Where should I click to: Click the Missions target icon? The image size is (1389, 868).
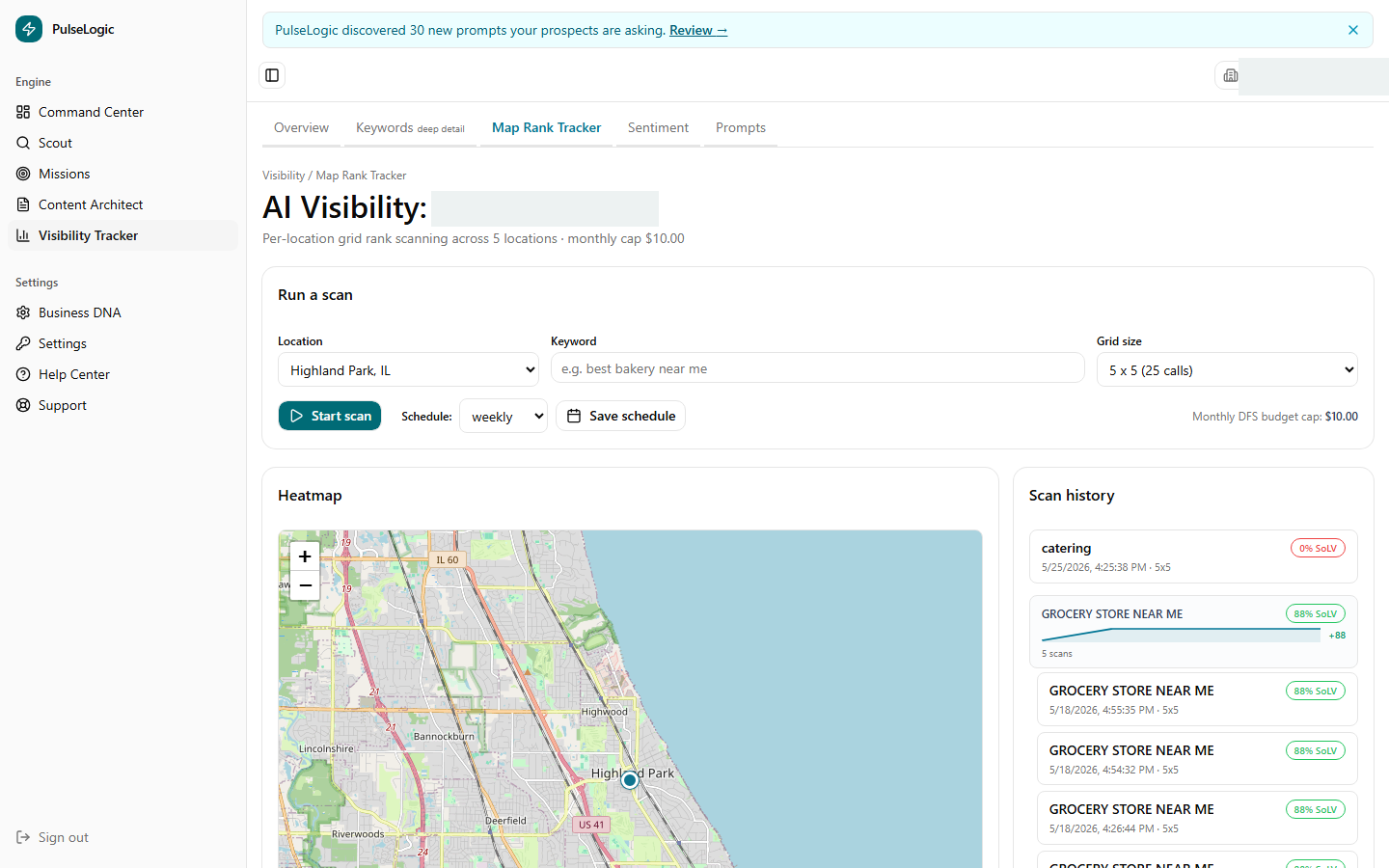coord(23,174)
